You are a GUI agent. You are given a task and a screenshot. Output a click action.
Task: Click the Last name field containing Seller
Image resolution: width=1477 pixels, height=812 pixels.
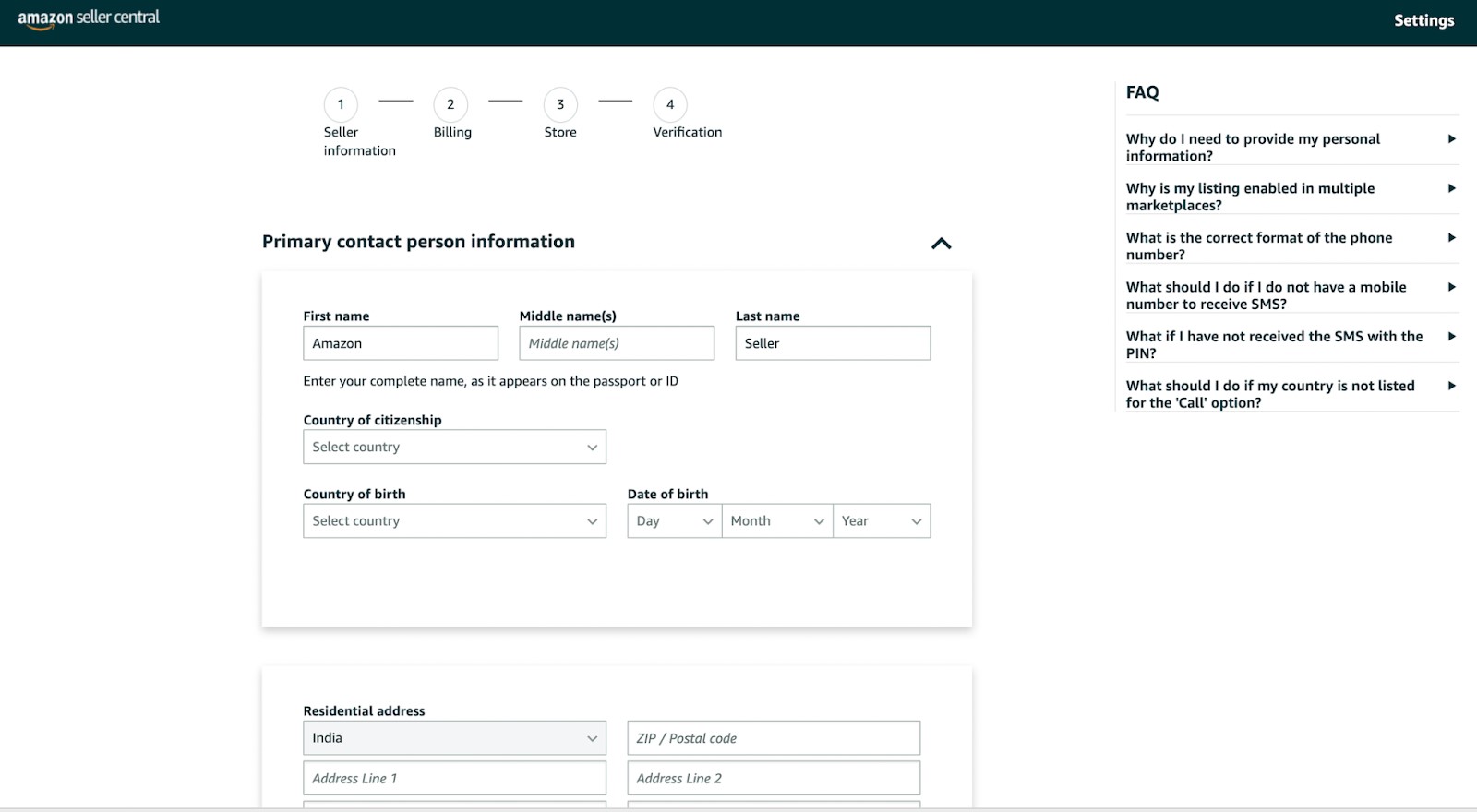tap(832, 343)
